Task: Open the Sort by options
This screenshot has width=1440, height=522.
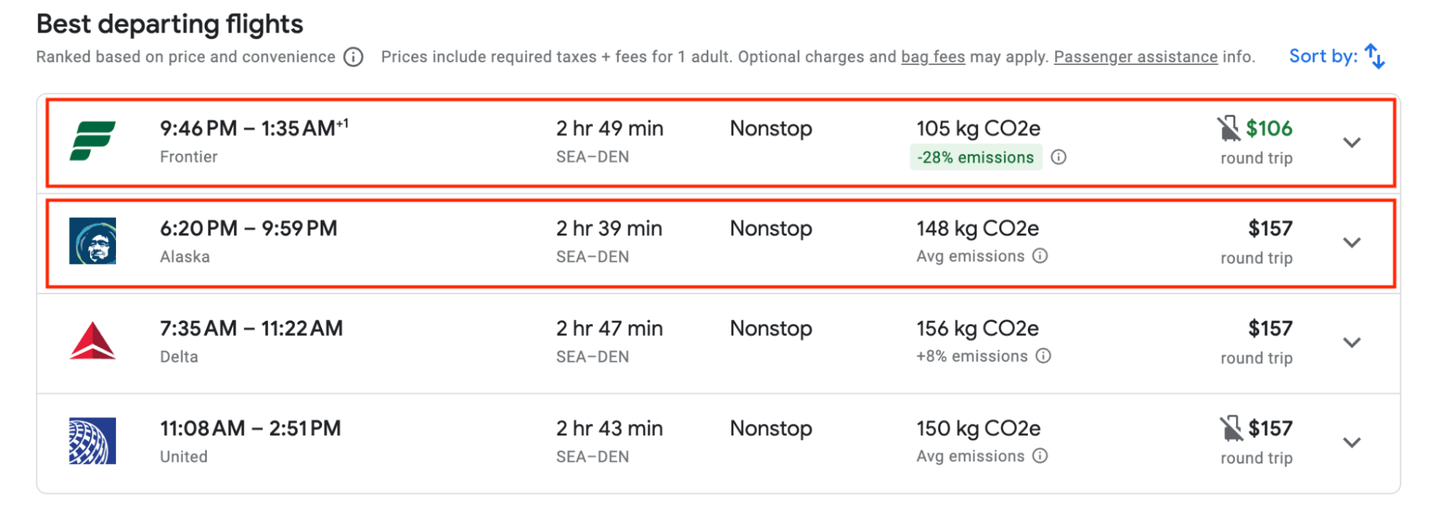Action: pos(1337,56)
